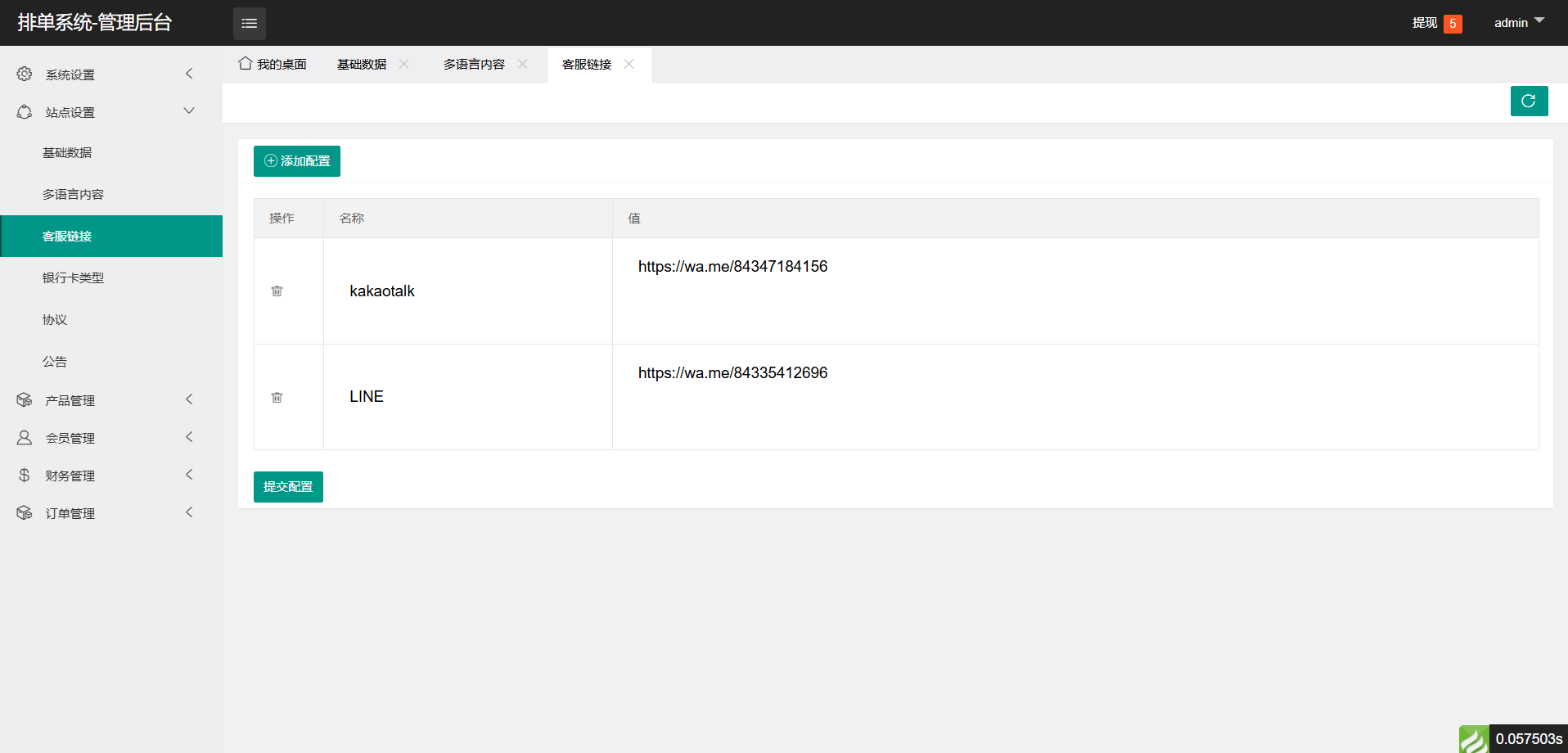Expand the 财务管理 menu chevron
This screenshot has height=753, width=1568.
[x=189, y=475]
